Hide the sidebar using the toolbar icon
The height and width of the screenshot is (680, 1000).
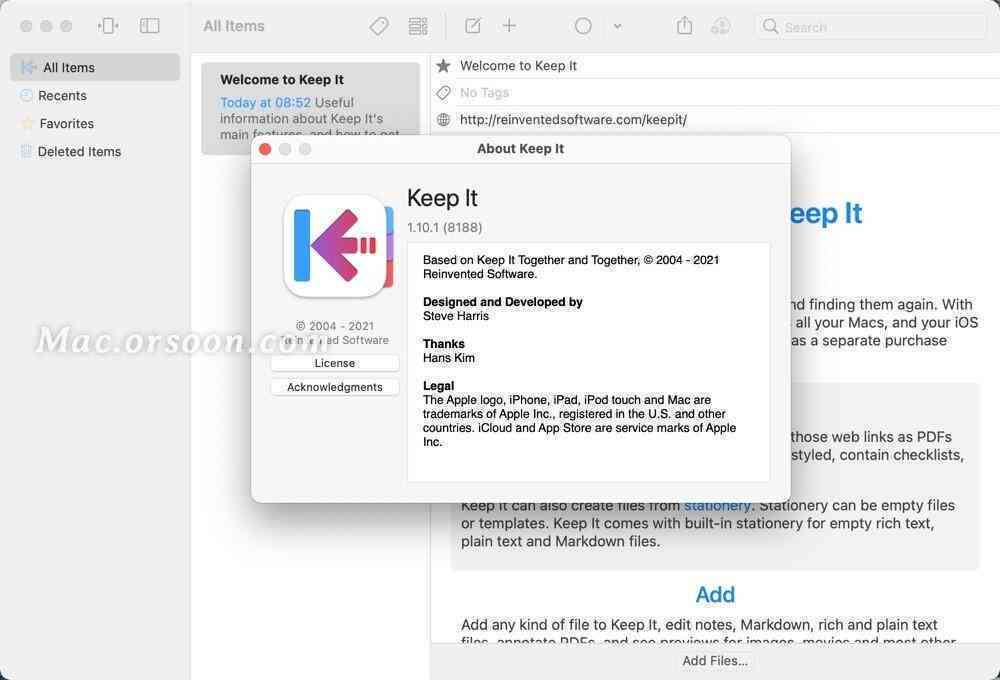(149, 26)
